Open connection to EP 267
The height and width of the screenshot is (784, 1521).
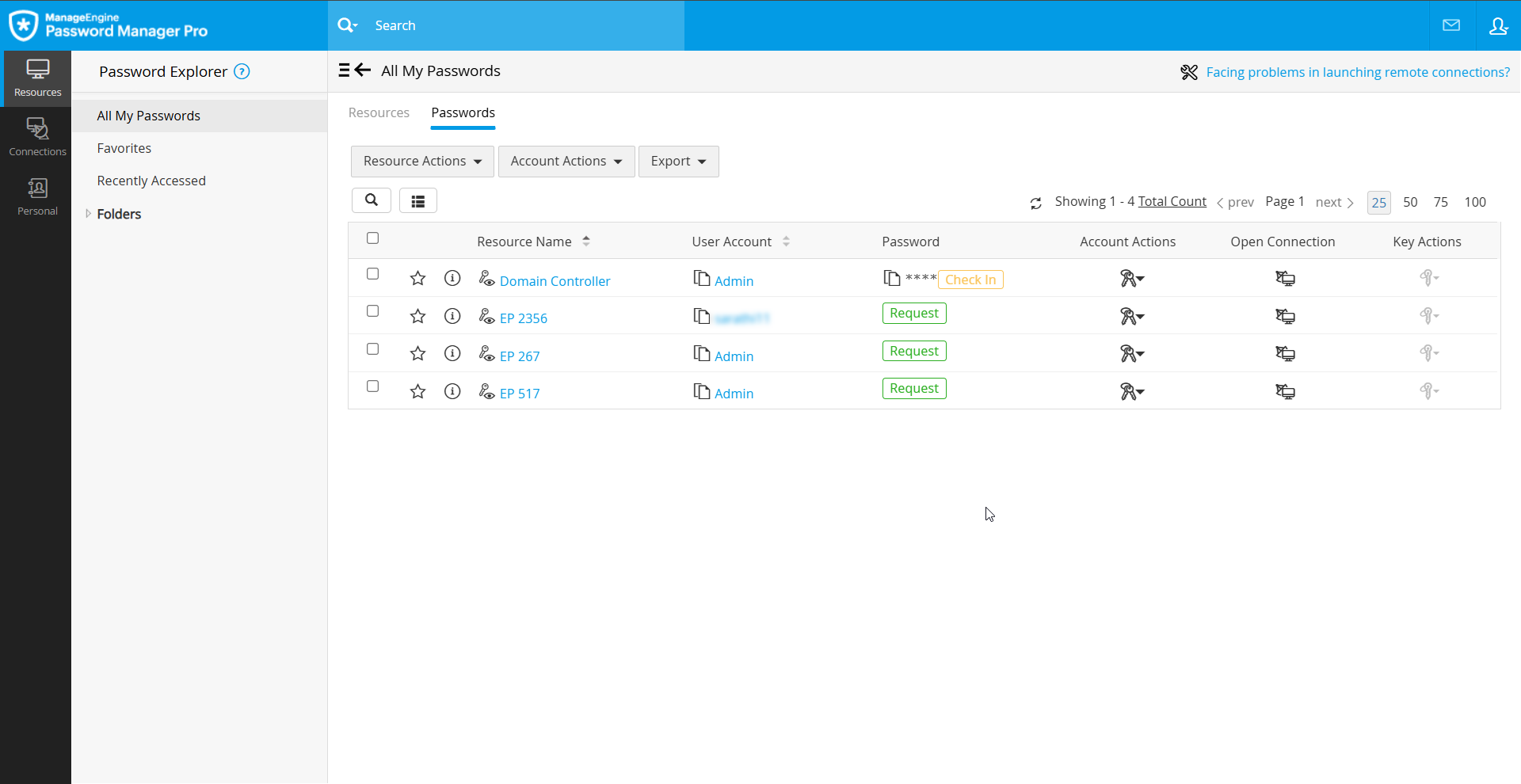(1285, 353)
